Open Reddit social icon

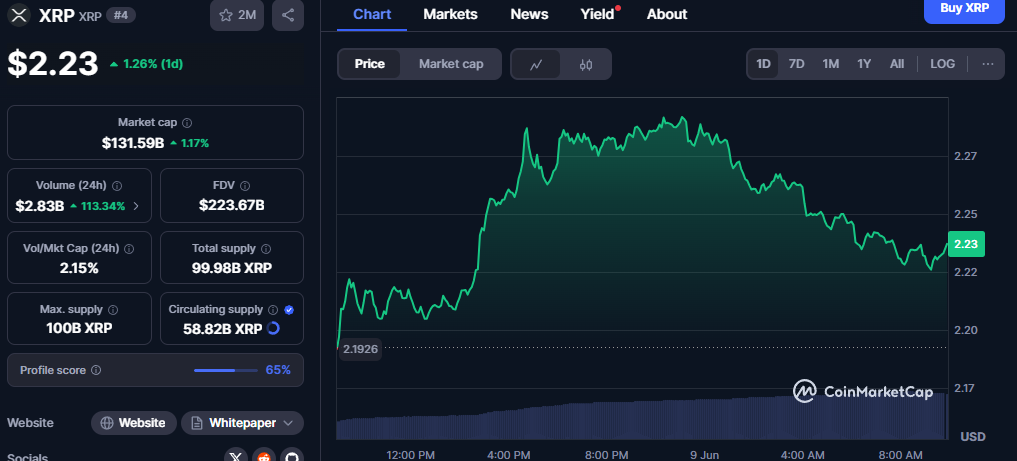pyautogui.click(x=264, y=456)
